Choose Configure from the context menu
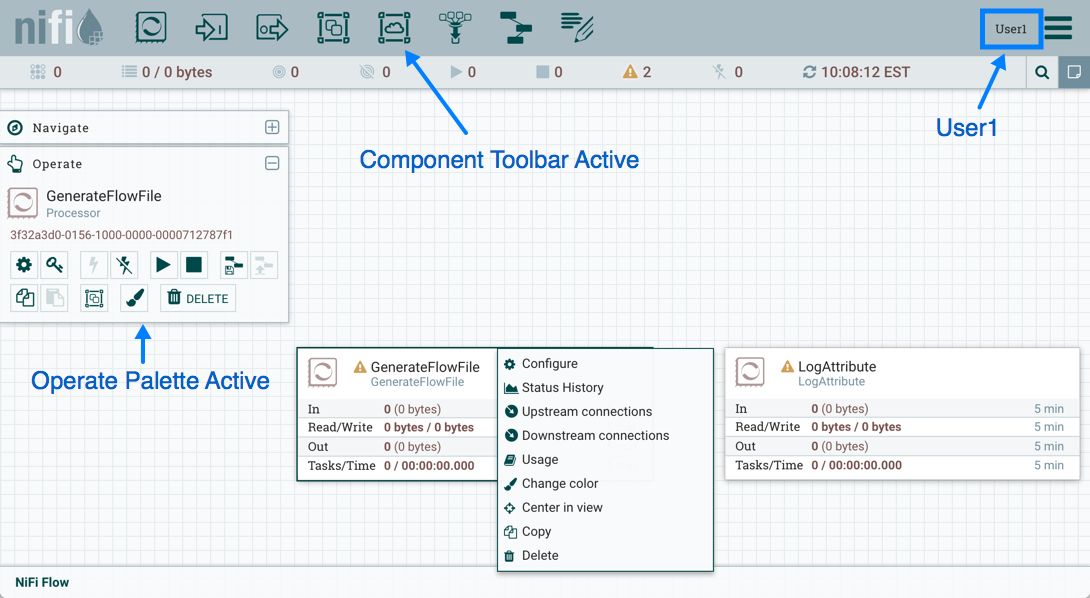The image size is (1090, 598). tap(549, 364)
